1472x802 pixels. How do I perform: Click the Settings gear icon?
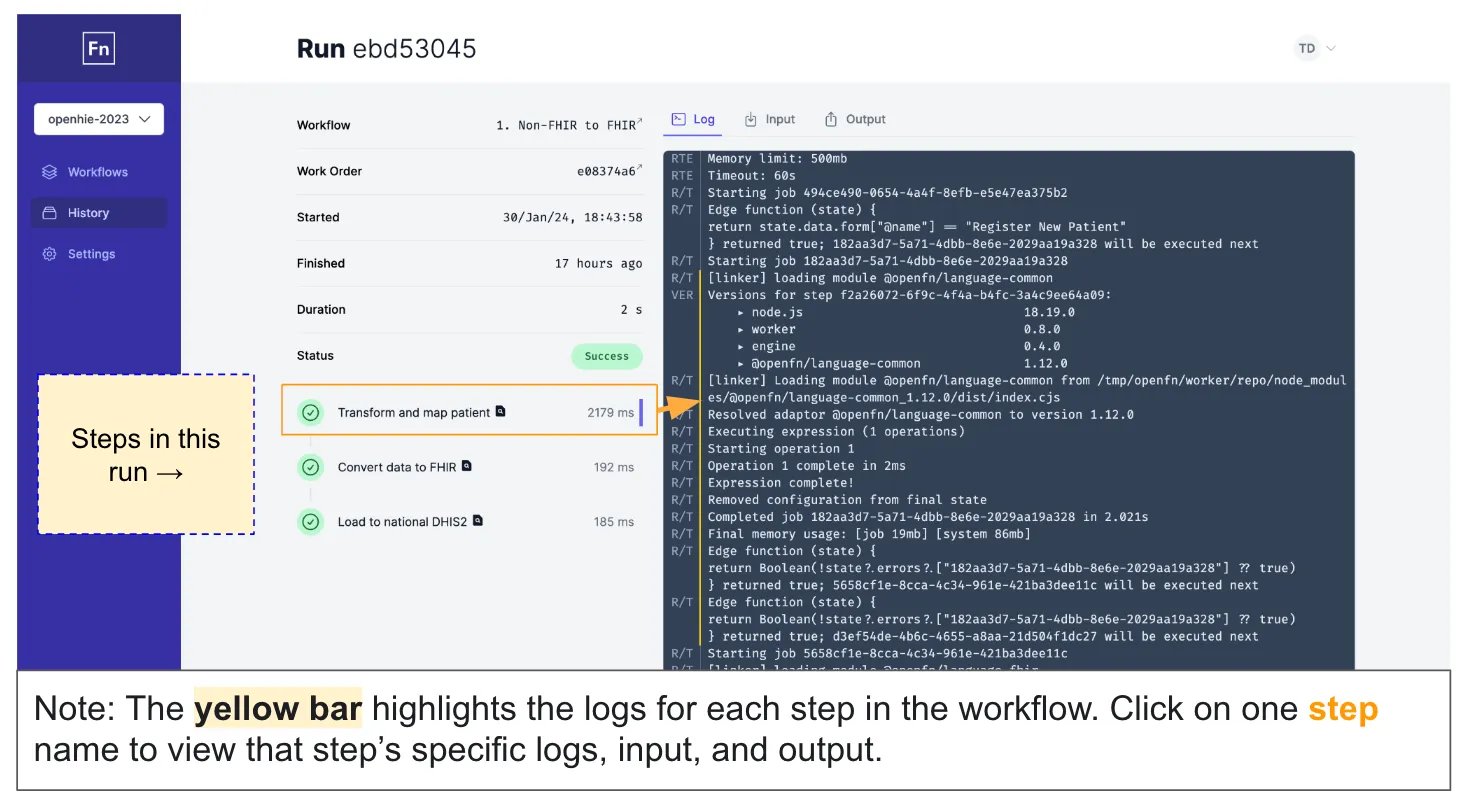(49, 254)
